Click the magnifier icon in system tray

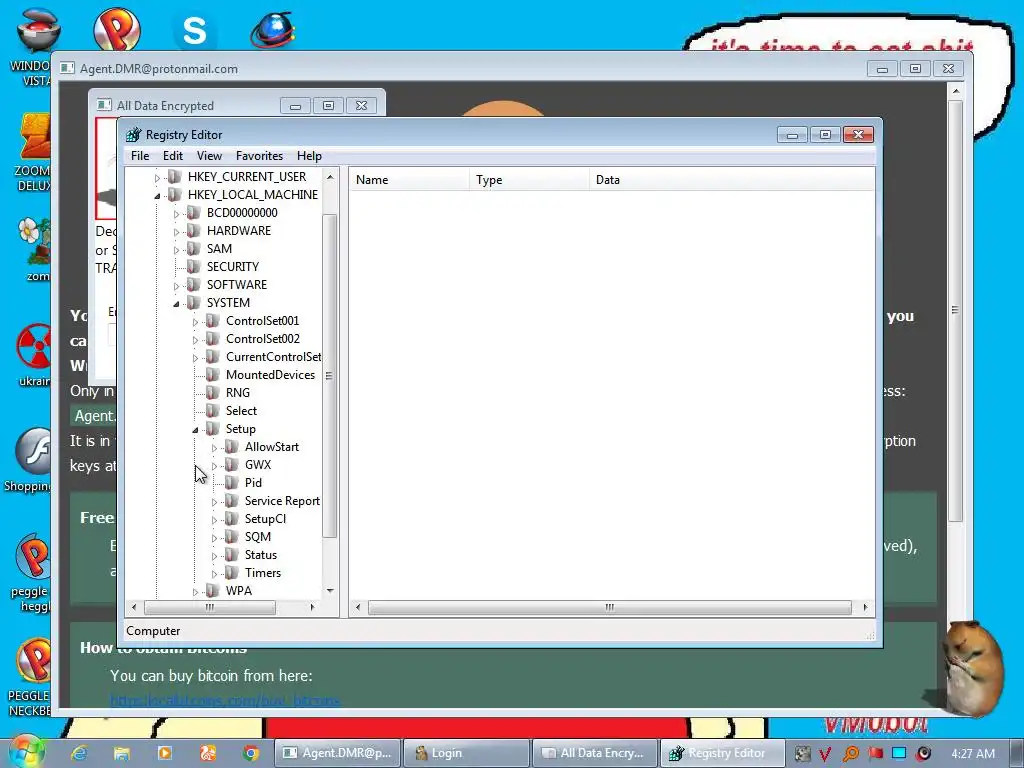851,753
